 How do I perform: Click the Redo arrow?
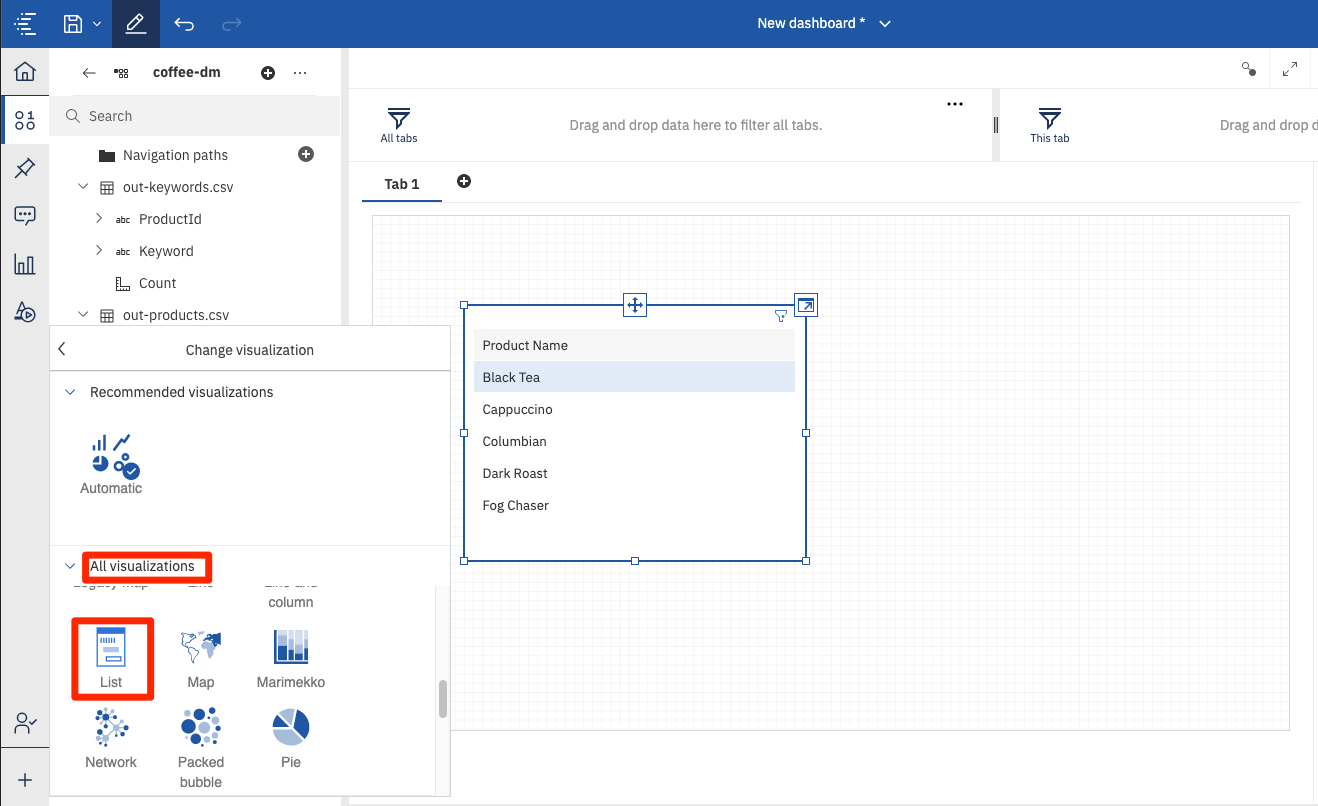click(x=231, y=23)
